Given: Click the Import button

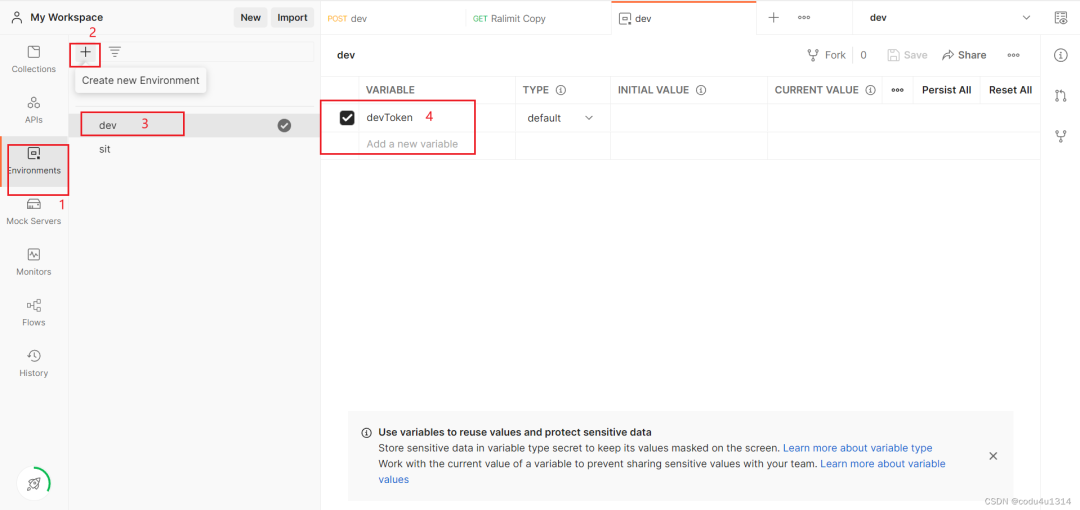Looking at the screenshot, I should tap(292, 18).
